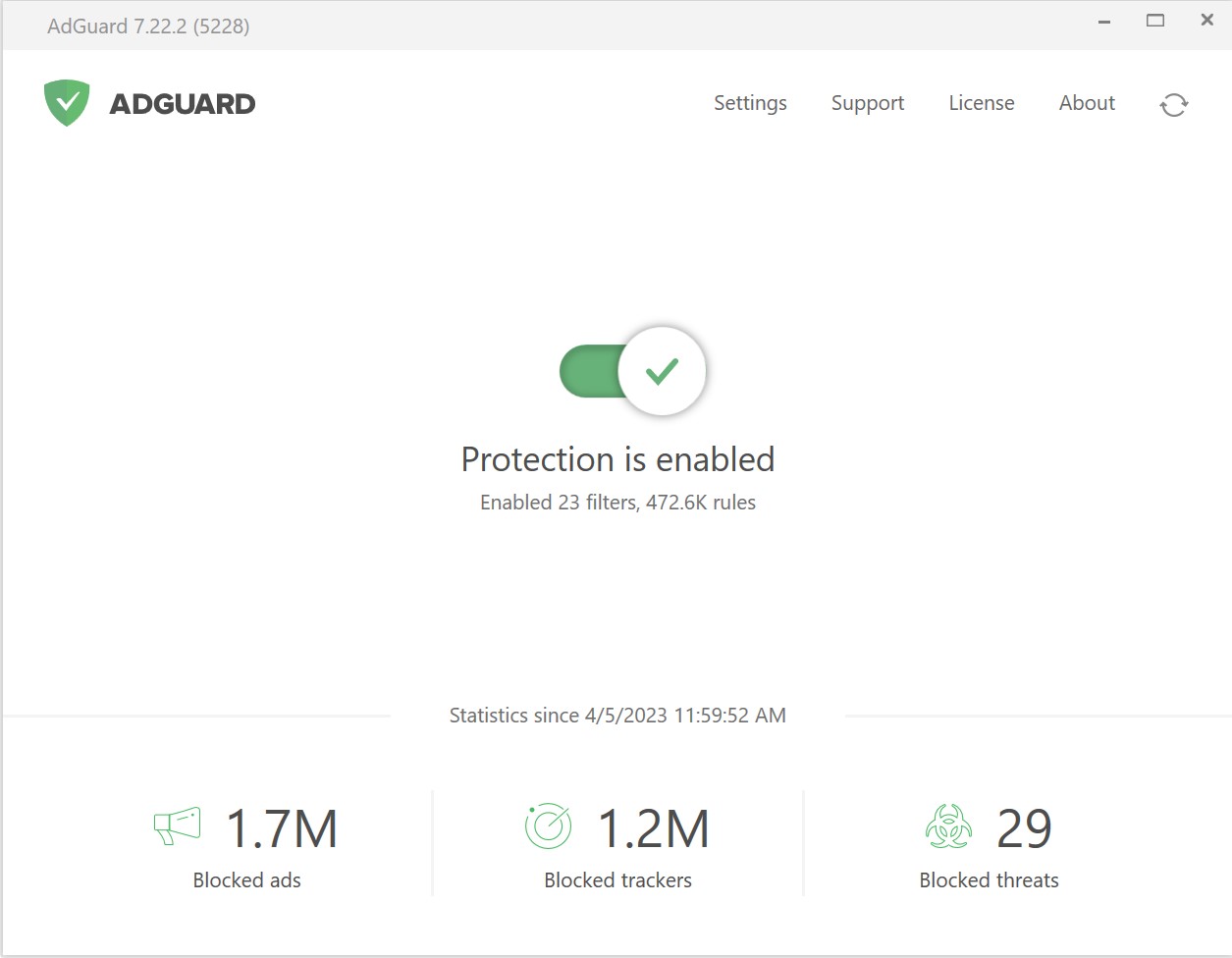Click the Blocked threats biohazard icon

pyautogui.click(x=947, y=826)
